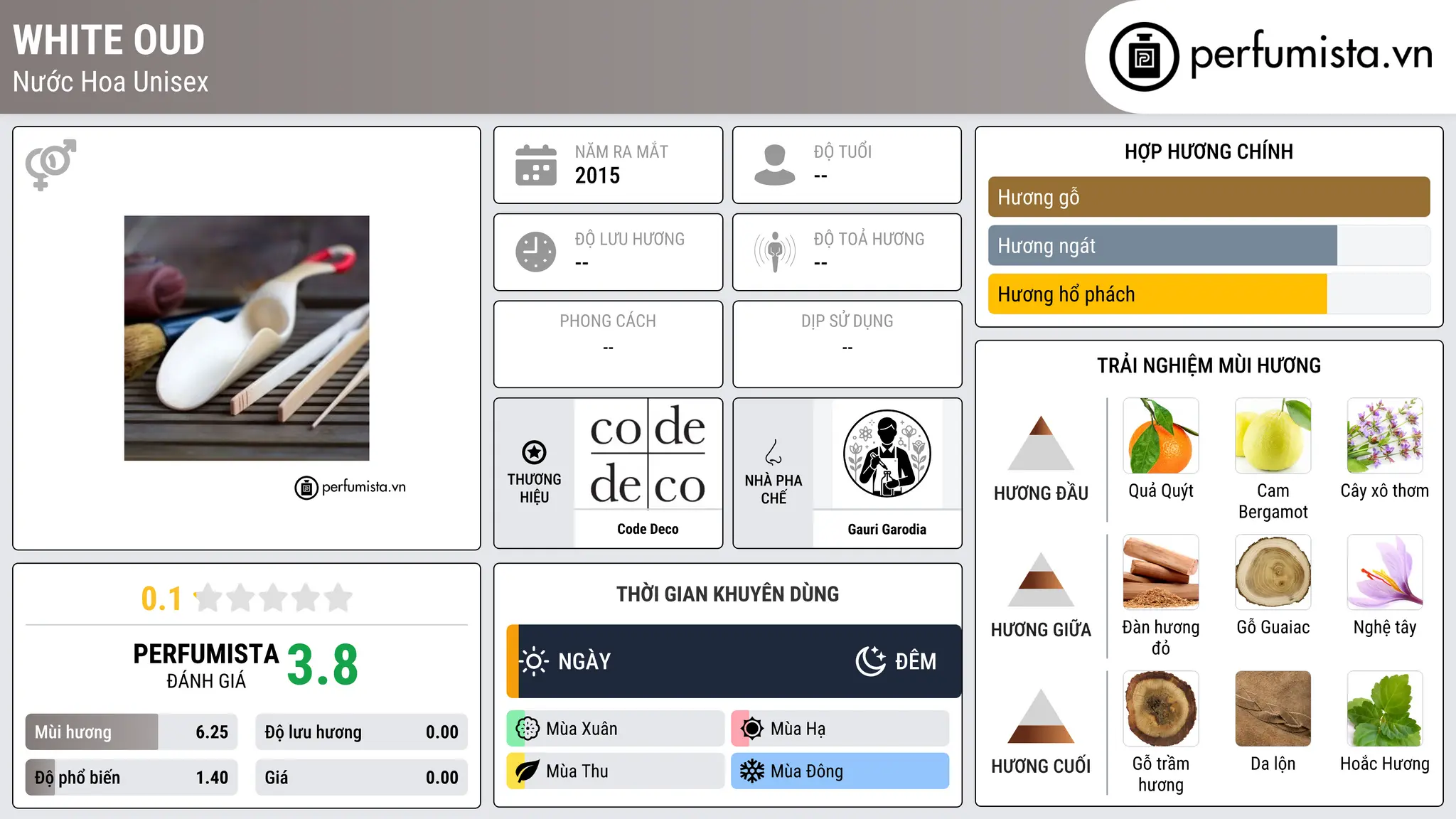Click the clock icon beside Độ lưu hương
Screen dimensions: 1456x819
tap(536, 252)
